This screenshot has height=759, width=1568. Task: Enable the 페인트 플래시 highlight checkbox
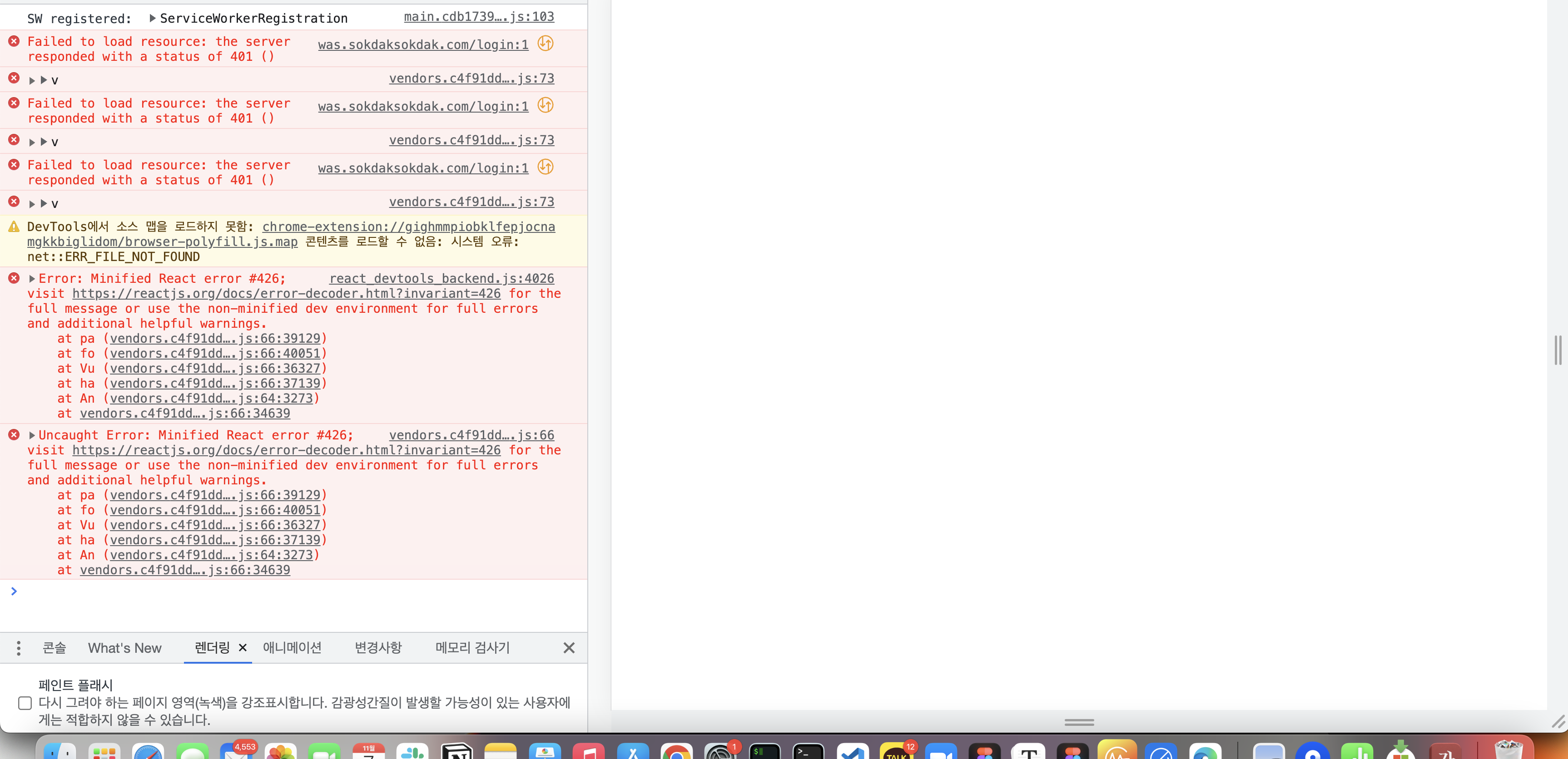(25, 704)
